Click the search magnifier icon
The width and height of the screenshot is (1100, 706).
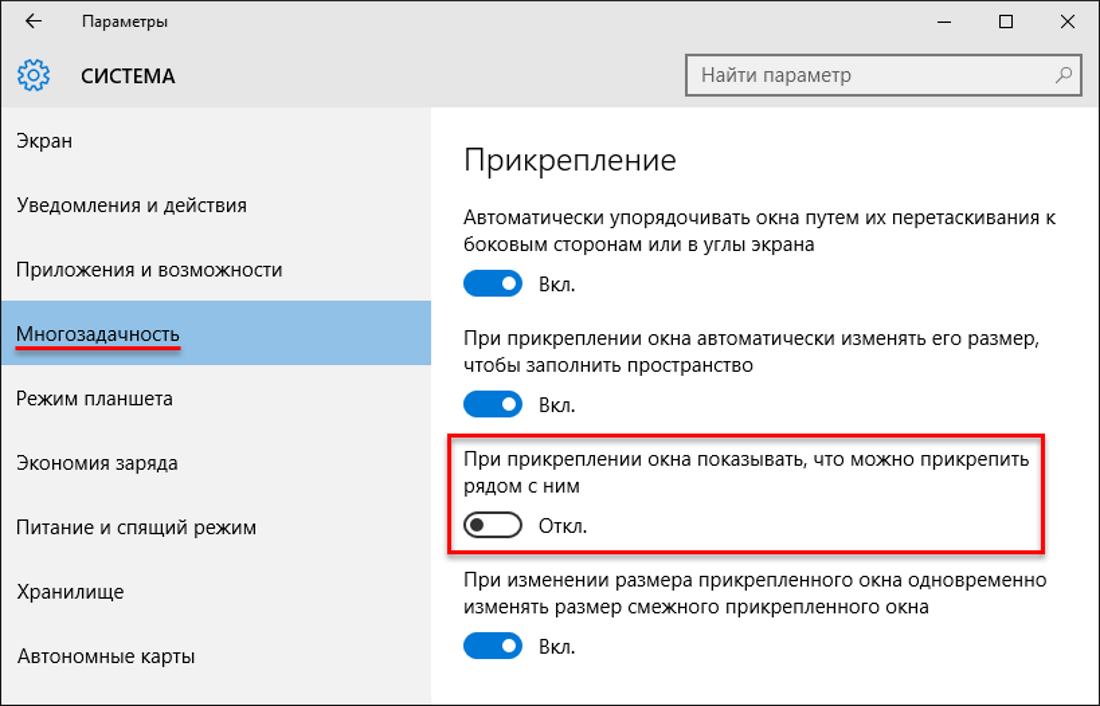[1063, 75]
